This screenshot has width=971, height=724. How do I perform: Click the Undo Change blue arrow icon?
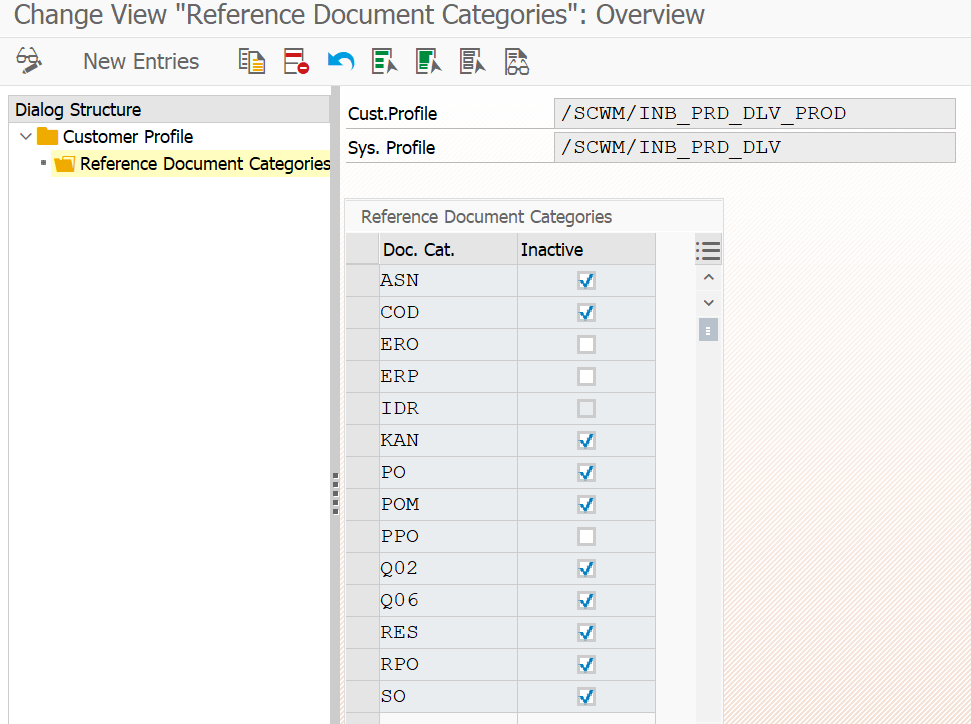click(x=341, y=61)
